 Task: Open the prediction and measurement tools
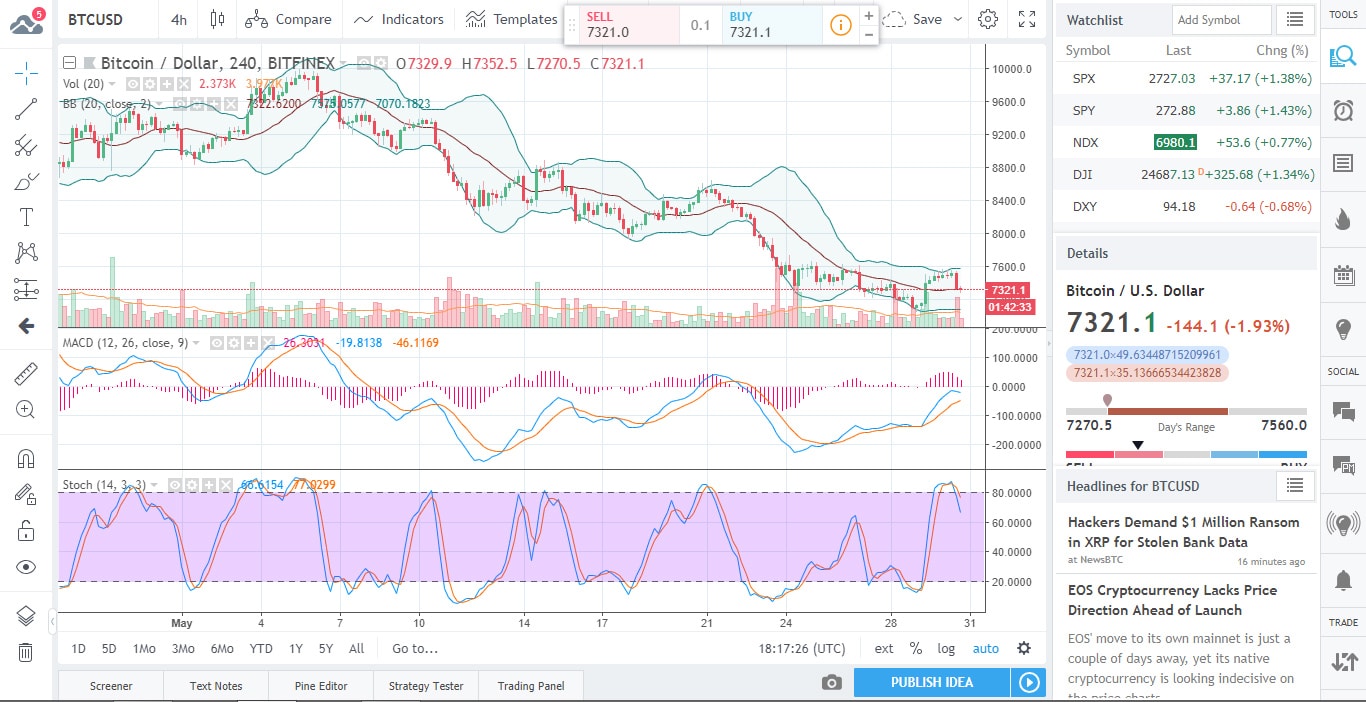pyautogui.click(x=26, y=290)
